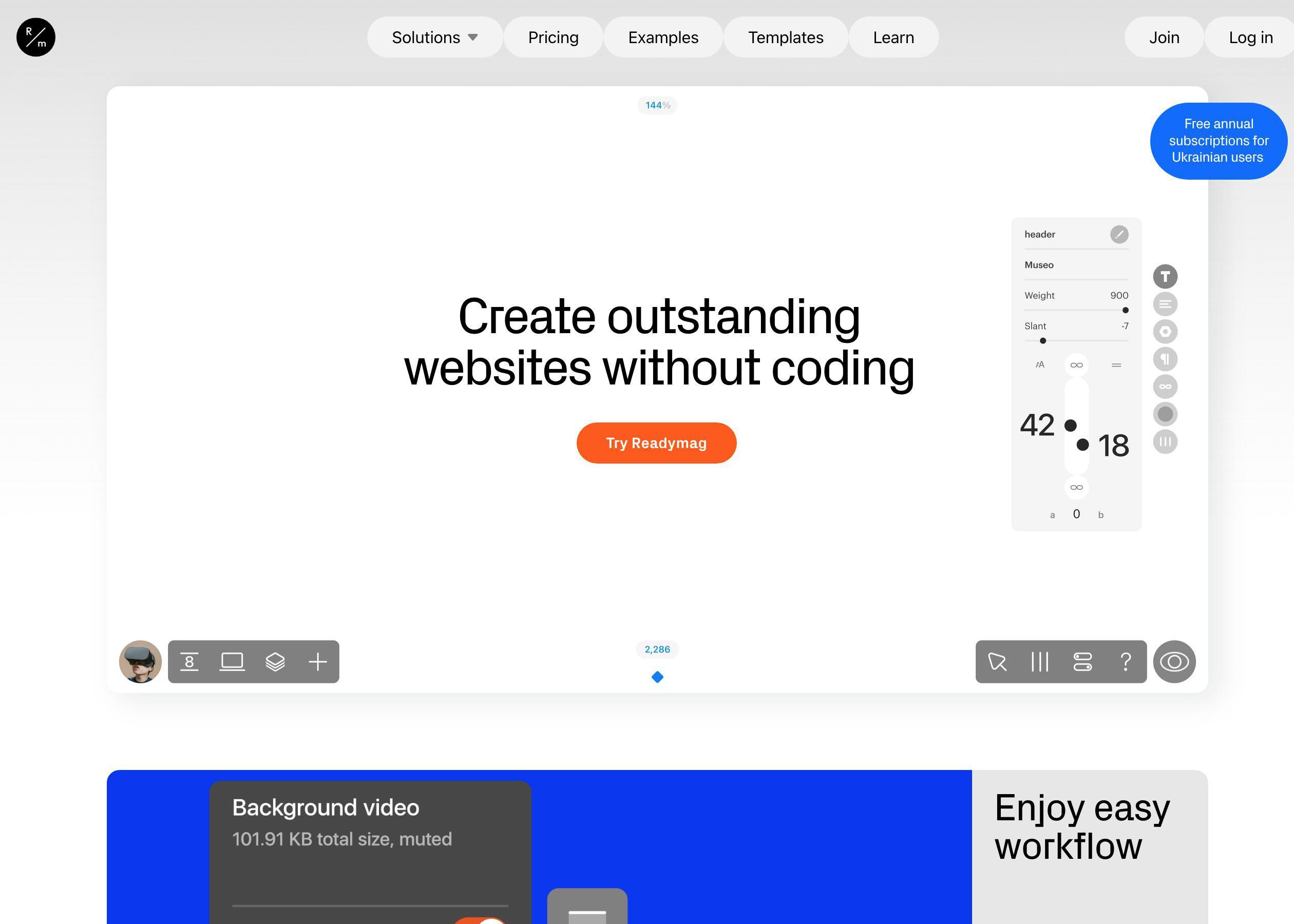Open the Pricing menu item
Image resolution: width=1294 pixels, height=924 pixels.
coord(553,37)
